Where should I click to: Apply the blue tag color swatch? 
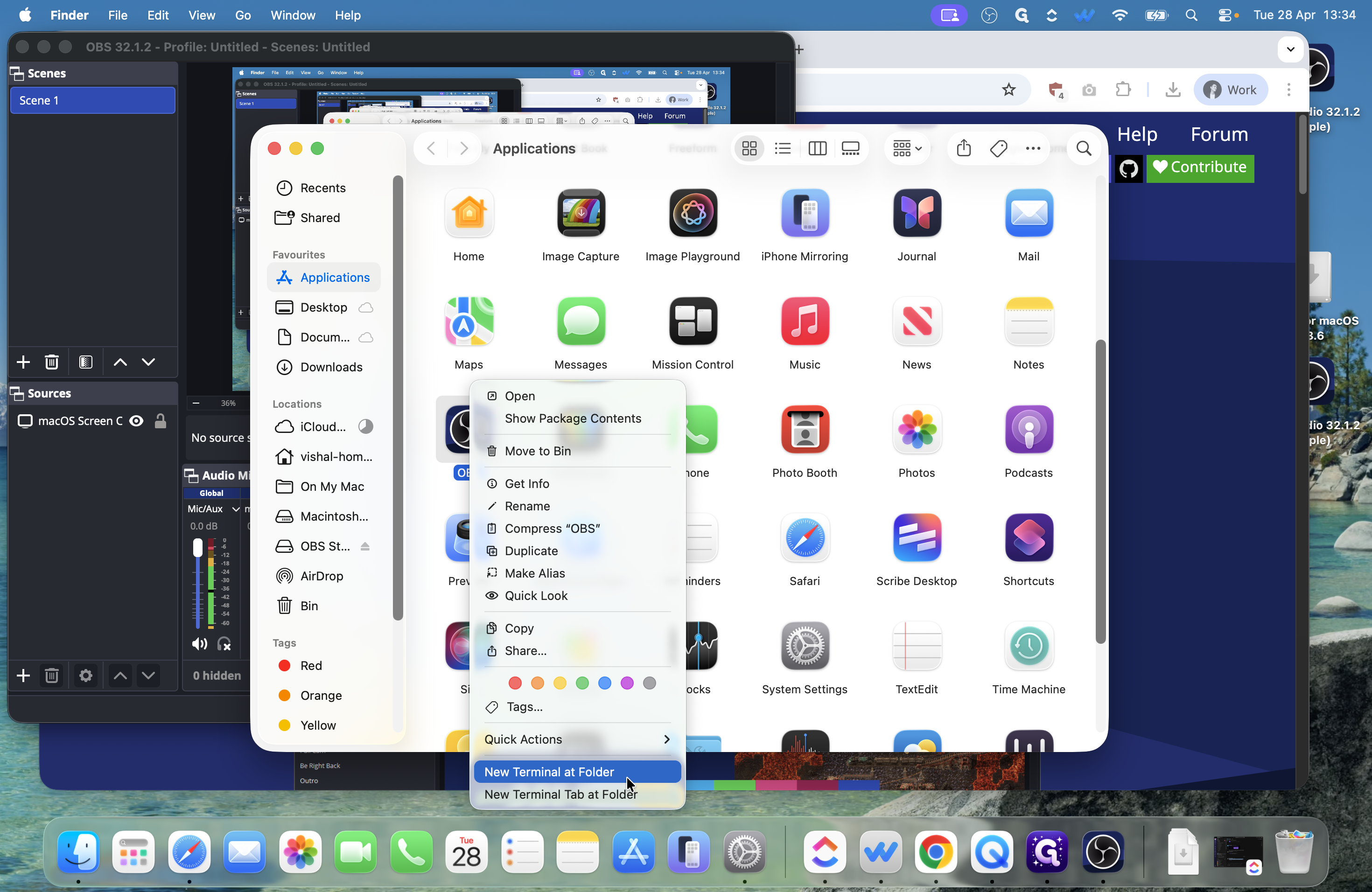tap(604, 683)
